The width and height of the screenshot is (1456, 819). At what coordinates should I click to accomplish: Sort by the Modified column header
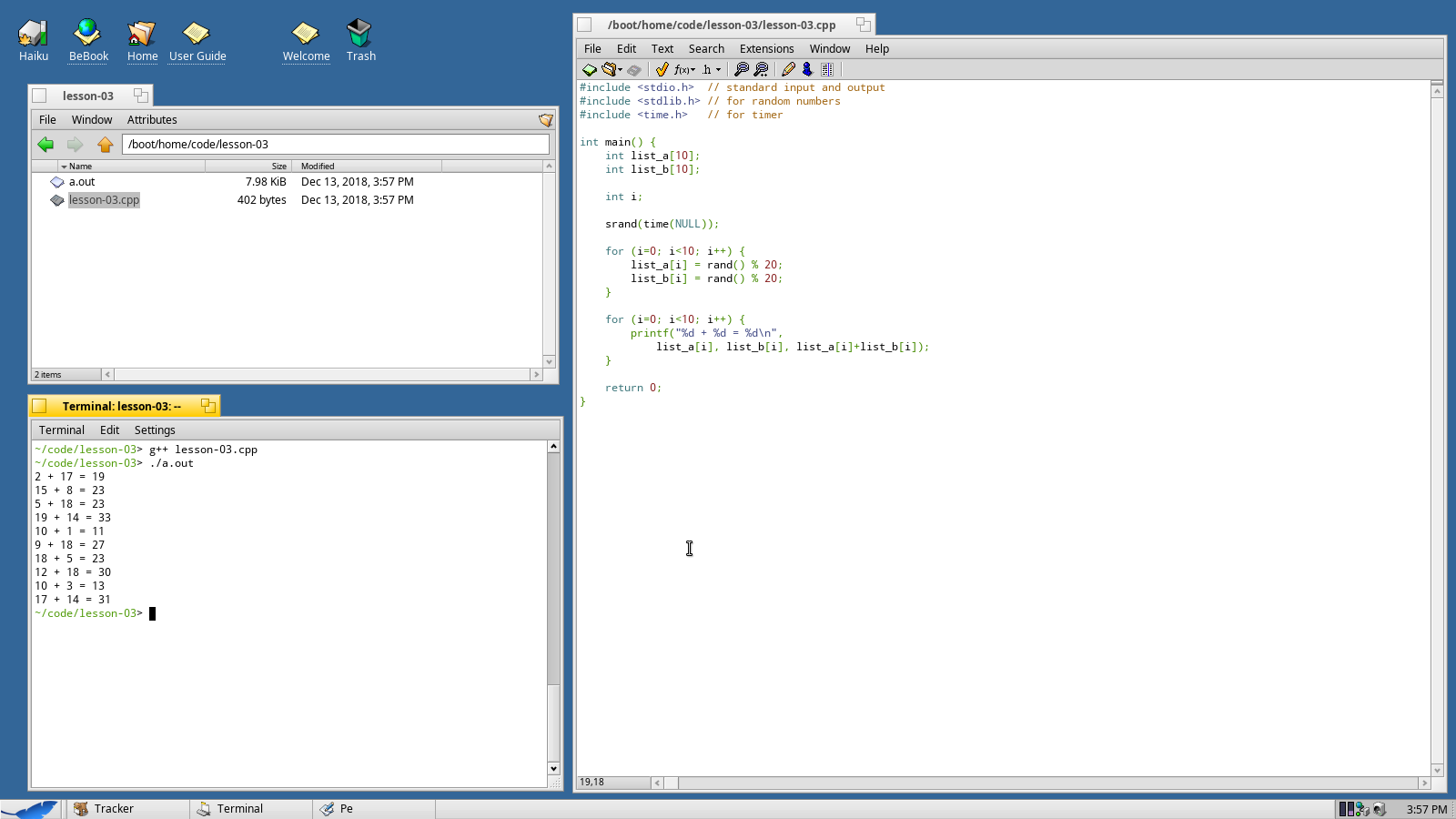[x=367, y=166]
